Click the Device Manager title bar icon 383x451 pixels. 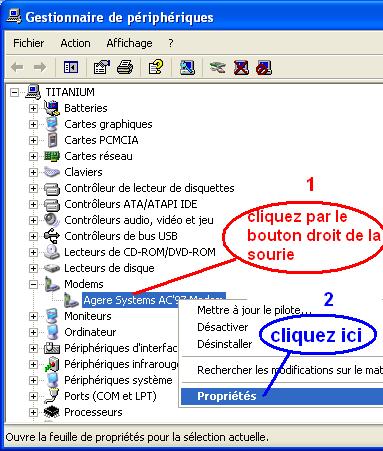[13, 17]
